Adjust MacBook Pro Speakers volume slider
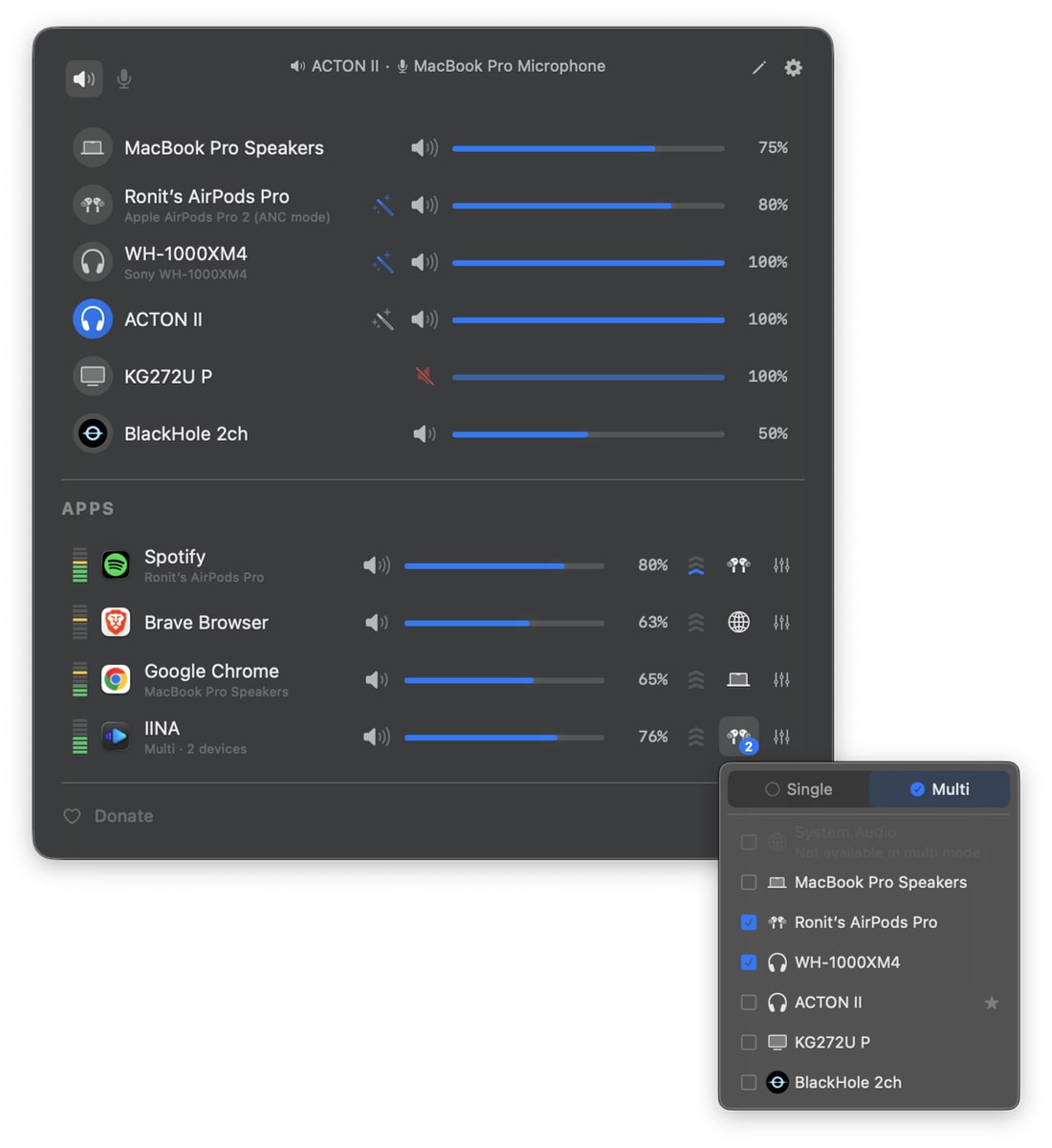The height and width of the screenshot is (1148, 1052). click(x=588, y=148)
